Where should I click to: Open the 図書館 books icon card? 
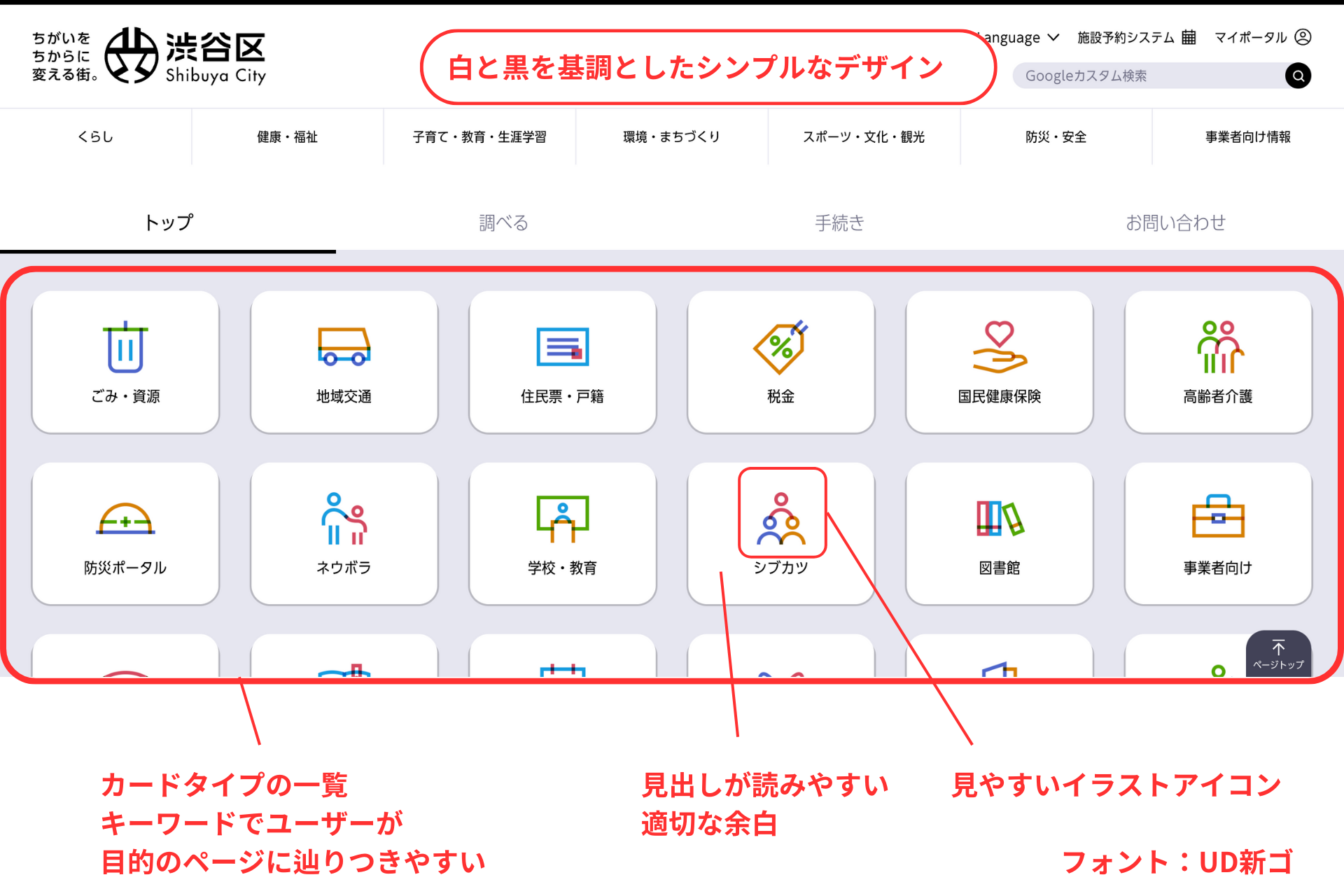(999, 533)
